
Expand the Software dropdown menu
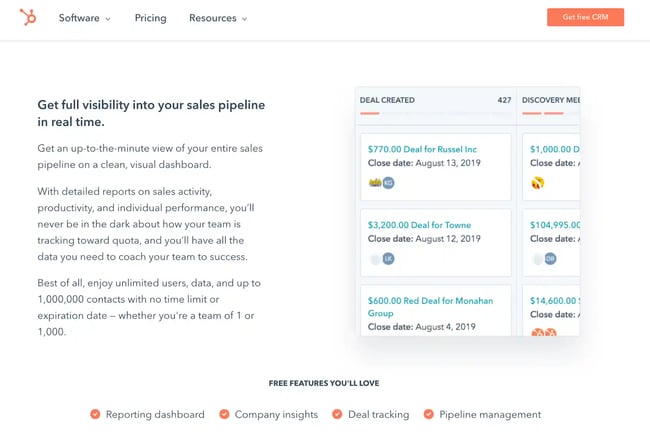pos(85,18)
